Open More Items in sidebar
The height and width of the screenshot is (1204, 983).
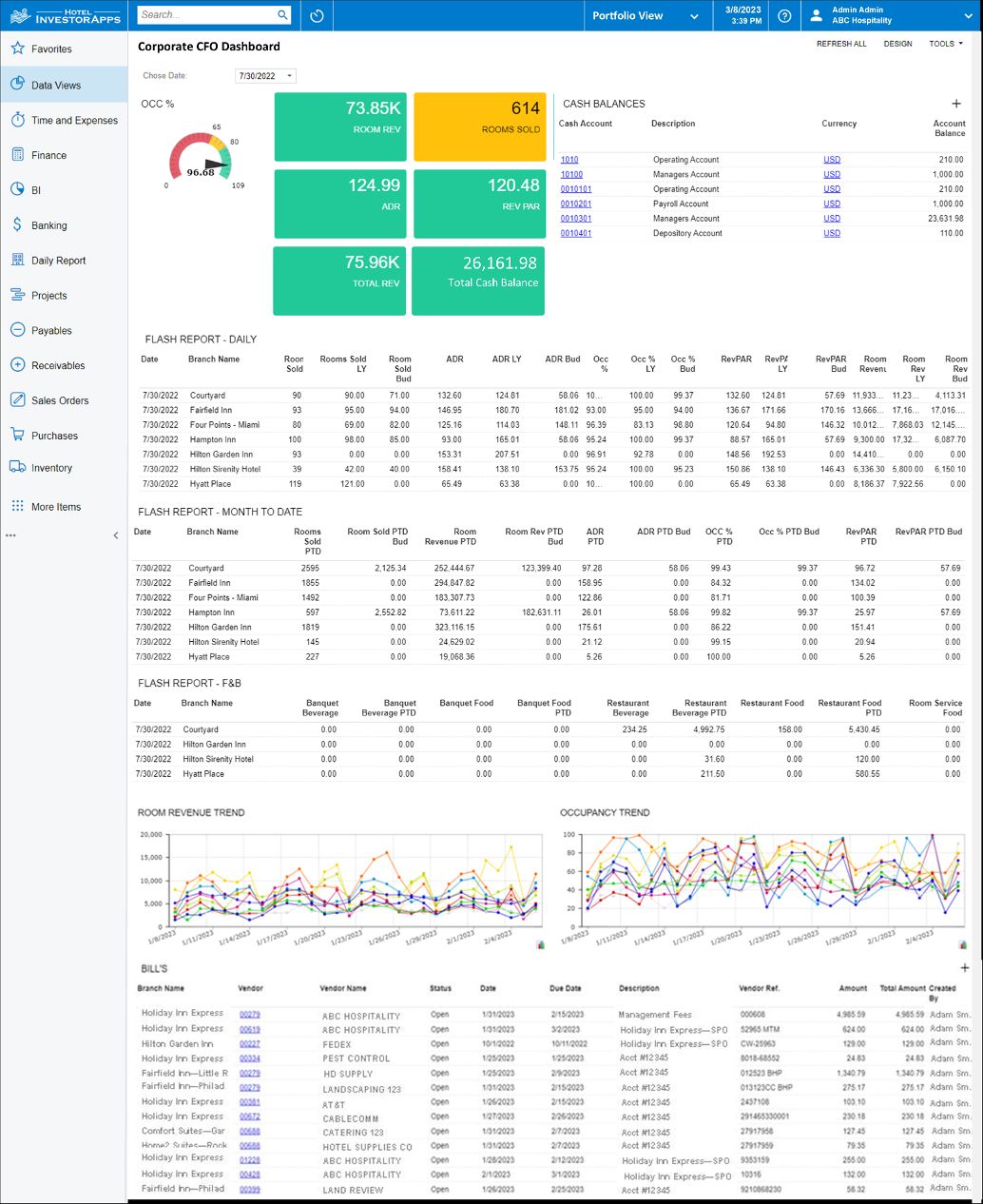56,507
